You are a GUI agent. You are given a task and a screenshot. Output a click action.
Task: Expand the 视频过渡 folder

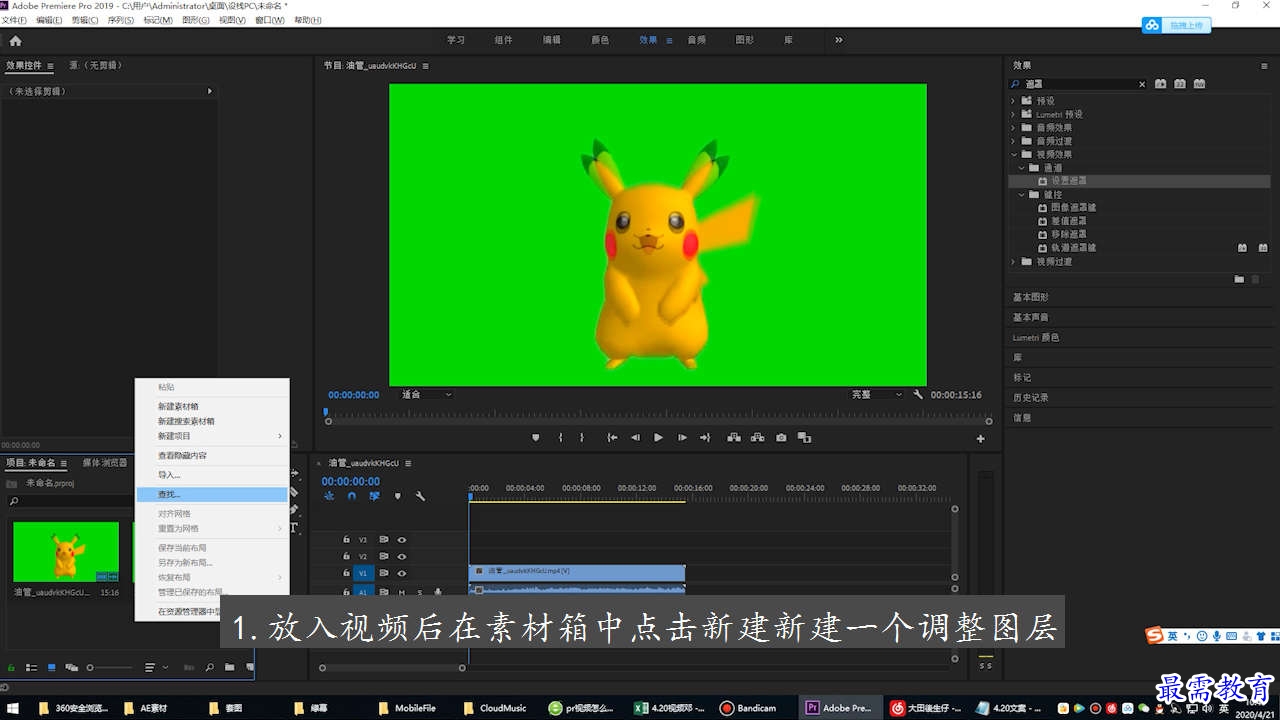(1012, 261)
